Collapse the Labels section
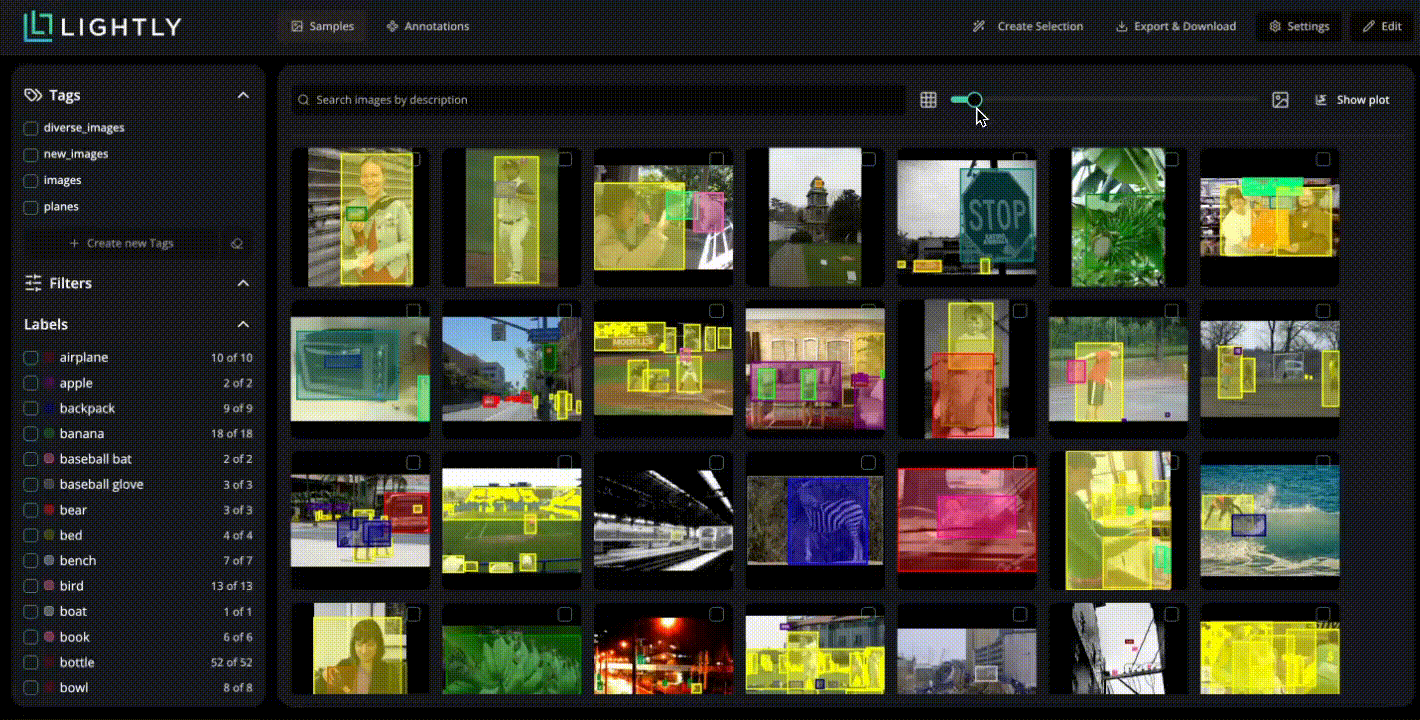This screenshot has height=720, width=1420. point(243,324)
